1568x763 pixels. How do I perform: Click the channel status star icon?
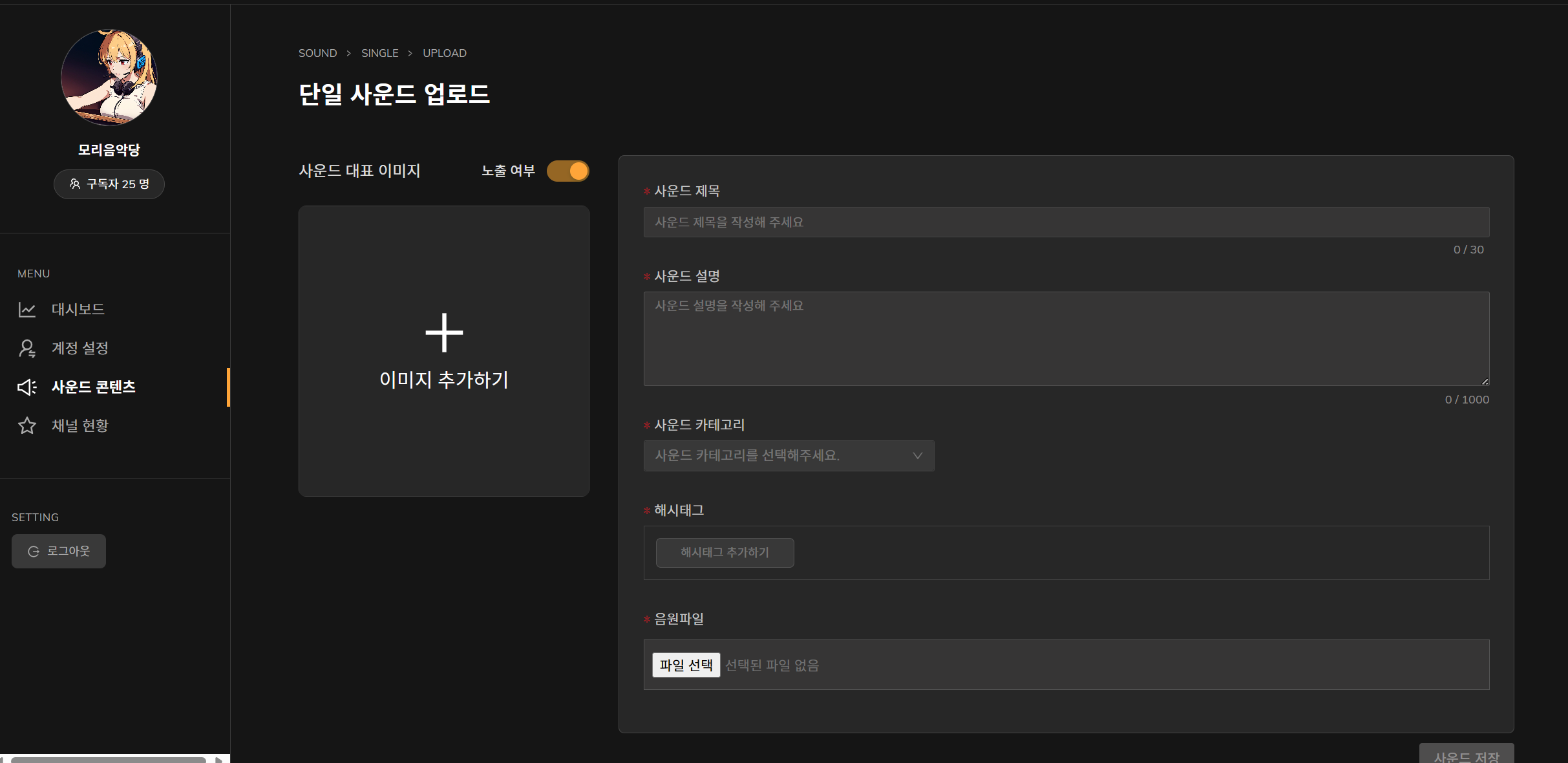(26, 425)
